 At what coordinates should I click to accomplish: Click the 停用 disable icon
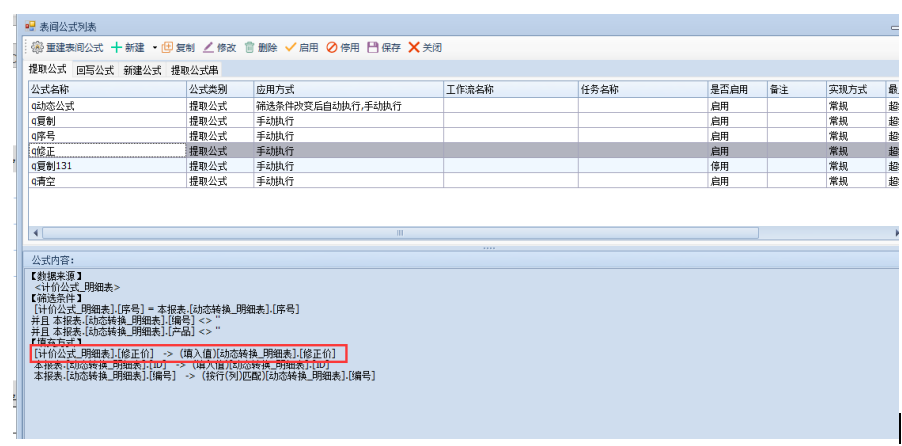pos(332,47)
